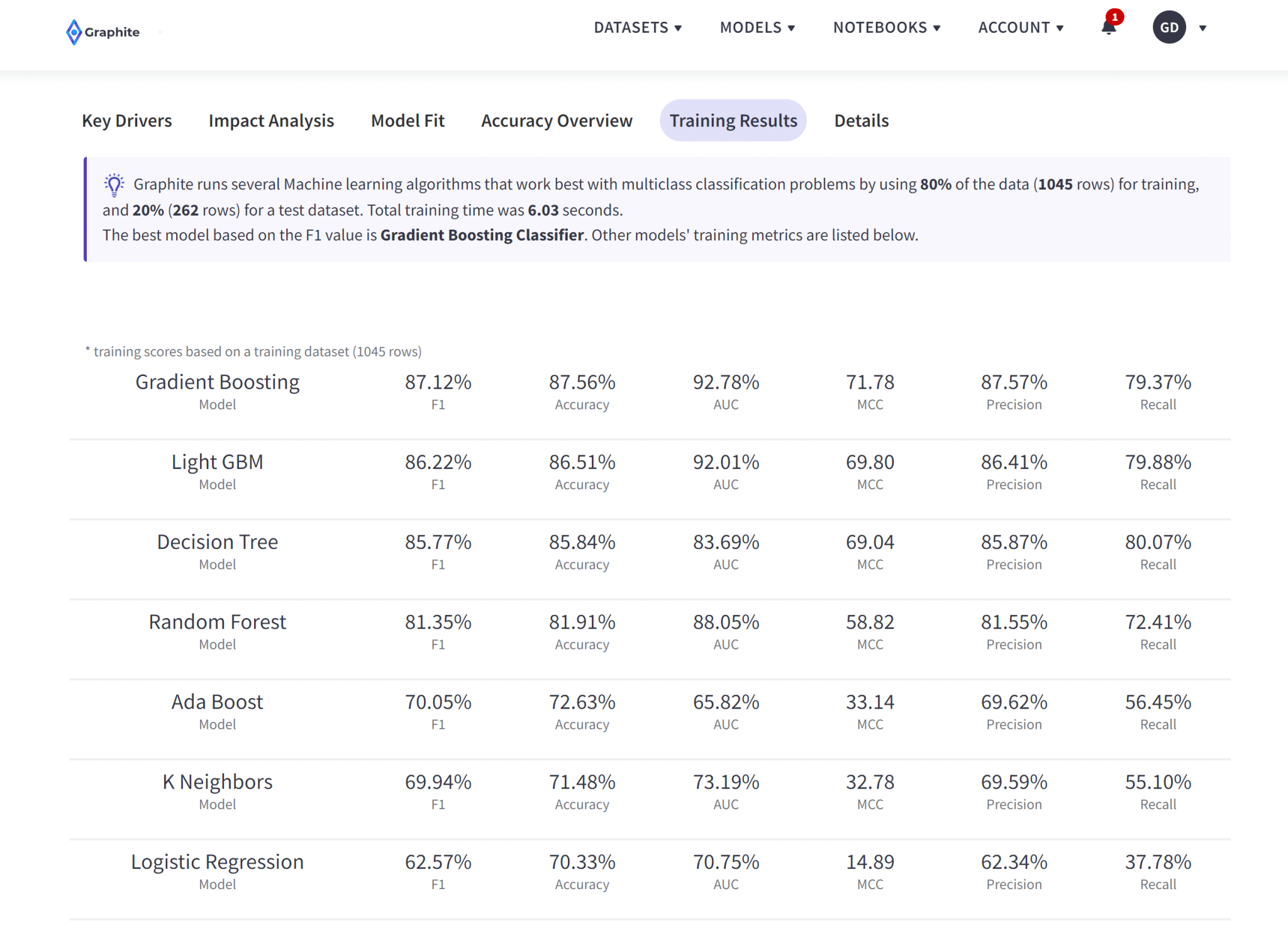Expand the Datasets dropdown menu
Viewport: 1288px width, 940px height.
[638, 28]
